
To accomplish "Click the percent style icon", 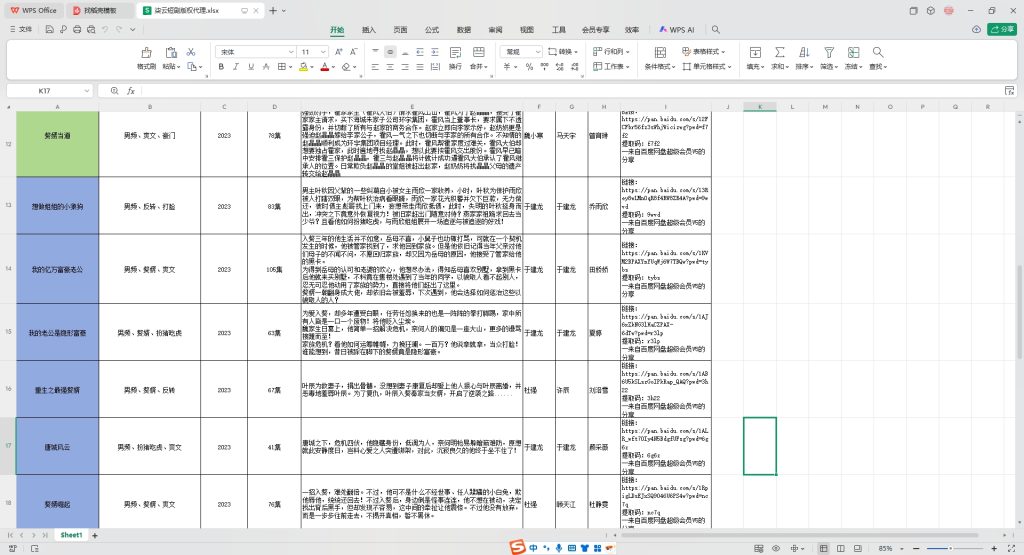I will pyautogui.click(x=529, y=67).
